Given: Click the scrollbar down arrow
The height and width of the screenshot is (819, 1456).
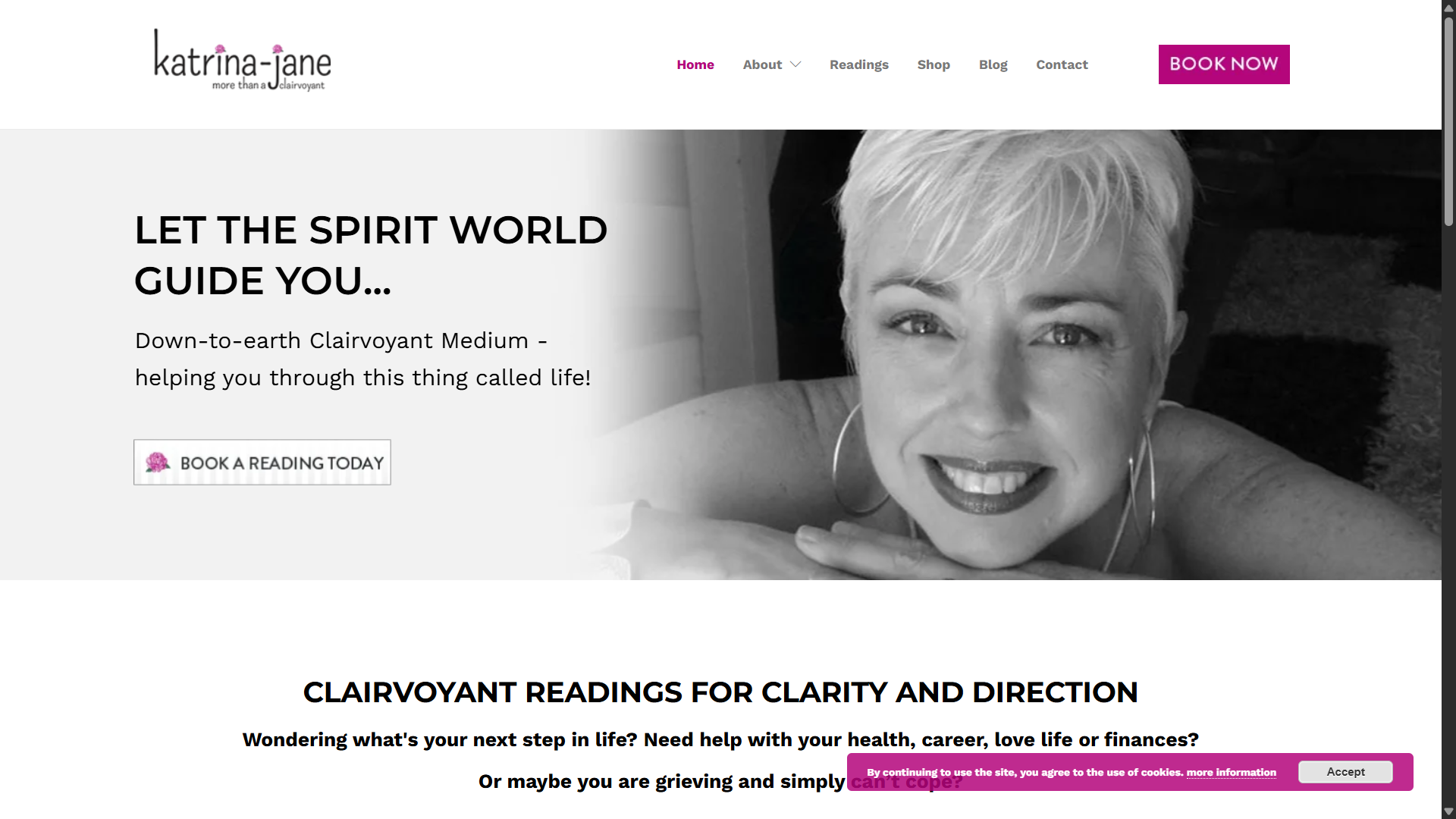Looking at the screenshot, I should click(1448, 811).
